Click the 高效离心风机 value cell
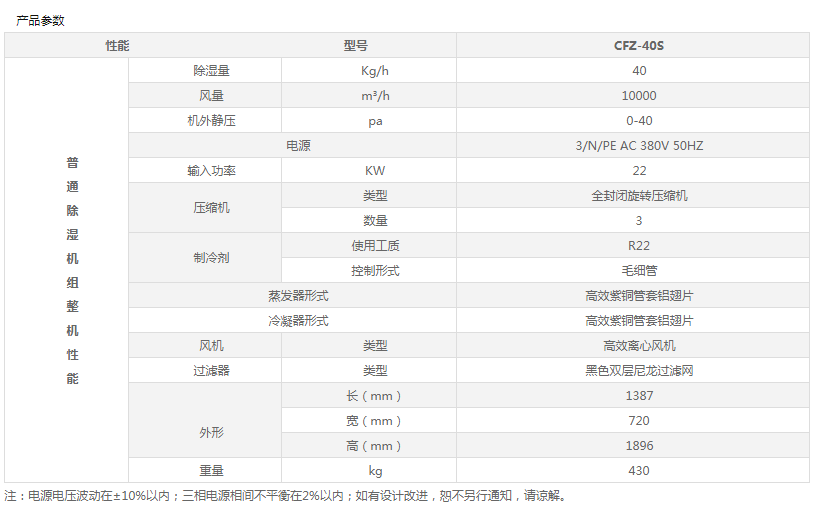The height and width of the screenshot is (522, 815). point(639,346)
